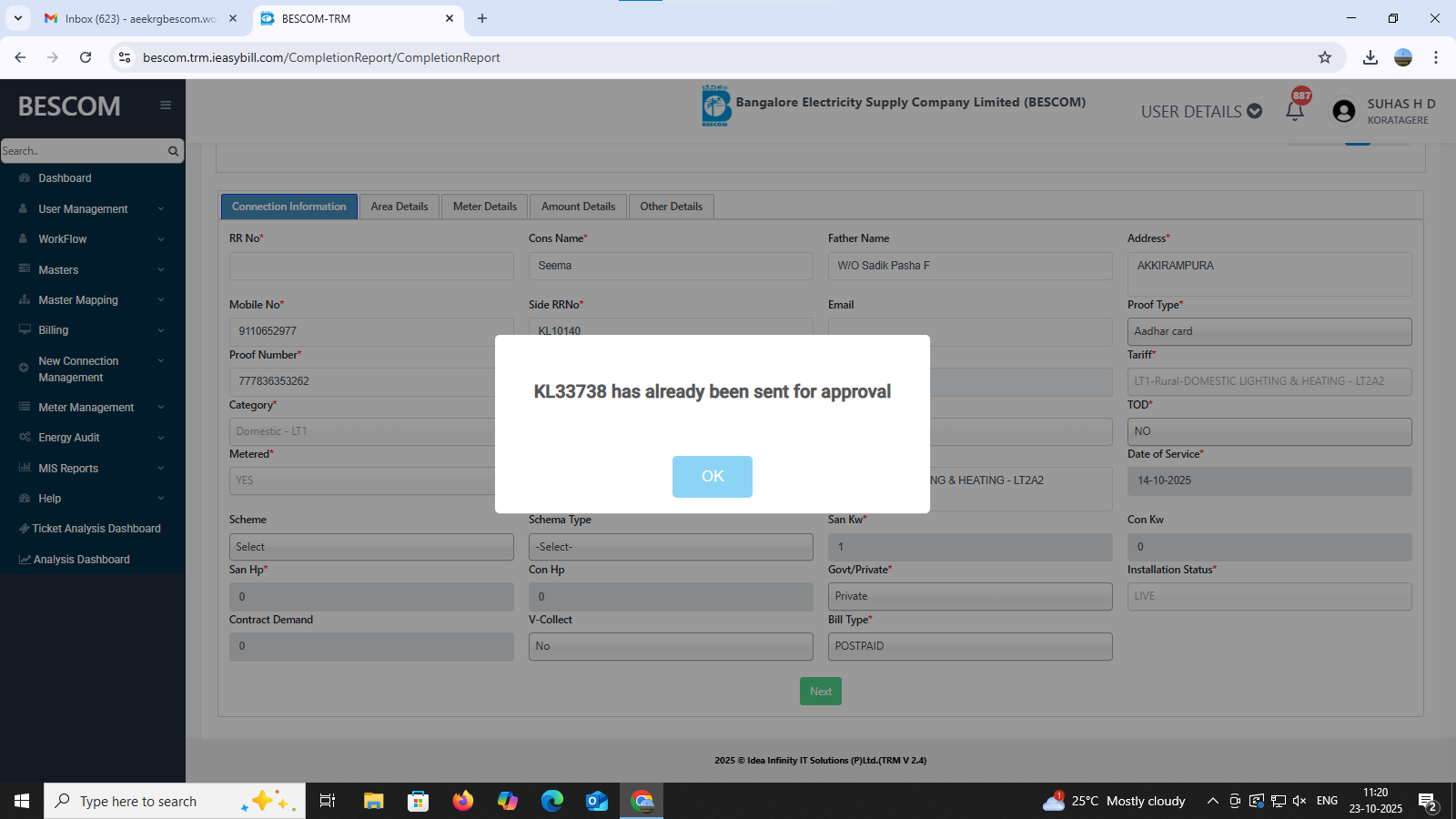
Task: Open the V-Collect dropdown
Action: pos(671,646)
